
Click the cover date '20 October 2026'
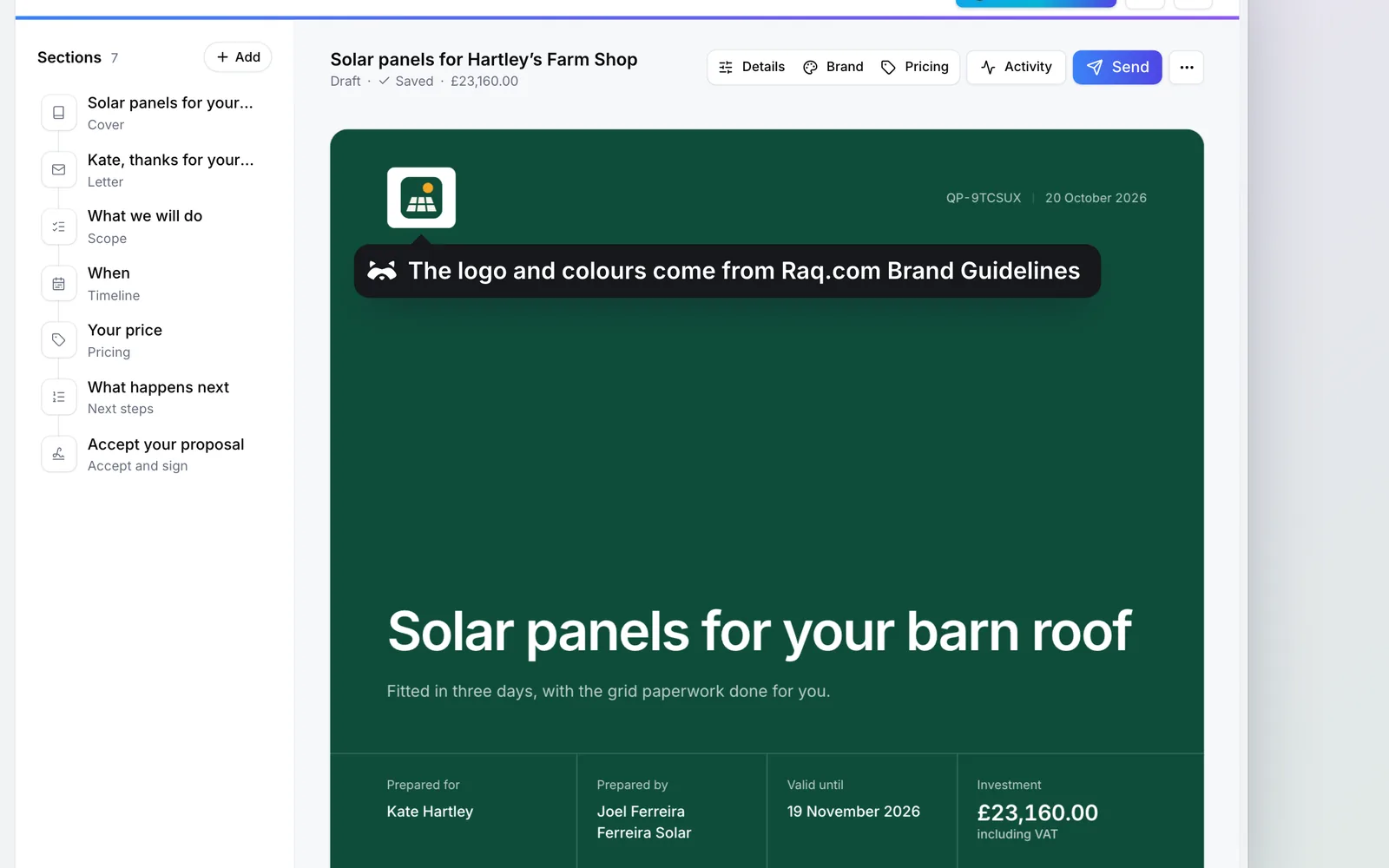(1096, 198)
